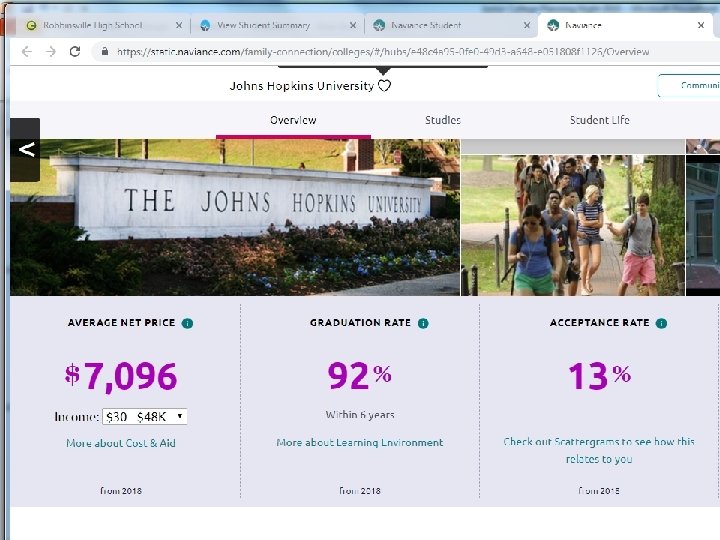Viewport: 720px width, 540px height.
Task: Click the 'Within 6 years' text
Action: [360, 415]
